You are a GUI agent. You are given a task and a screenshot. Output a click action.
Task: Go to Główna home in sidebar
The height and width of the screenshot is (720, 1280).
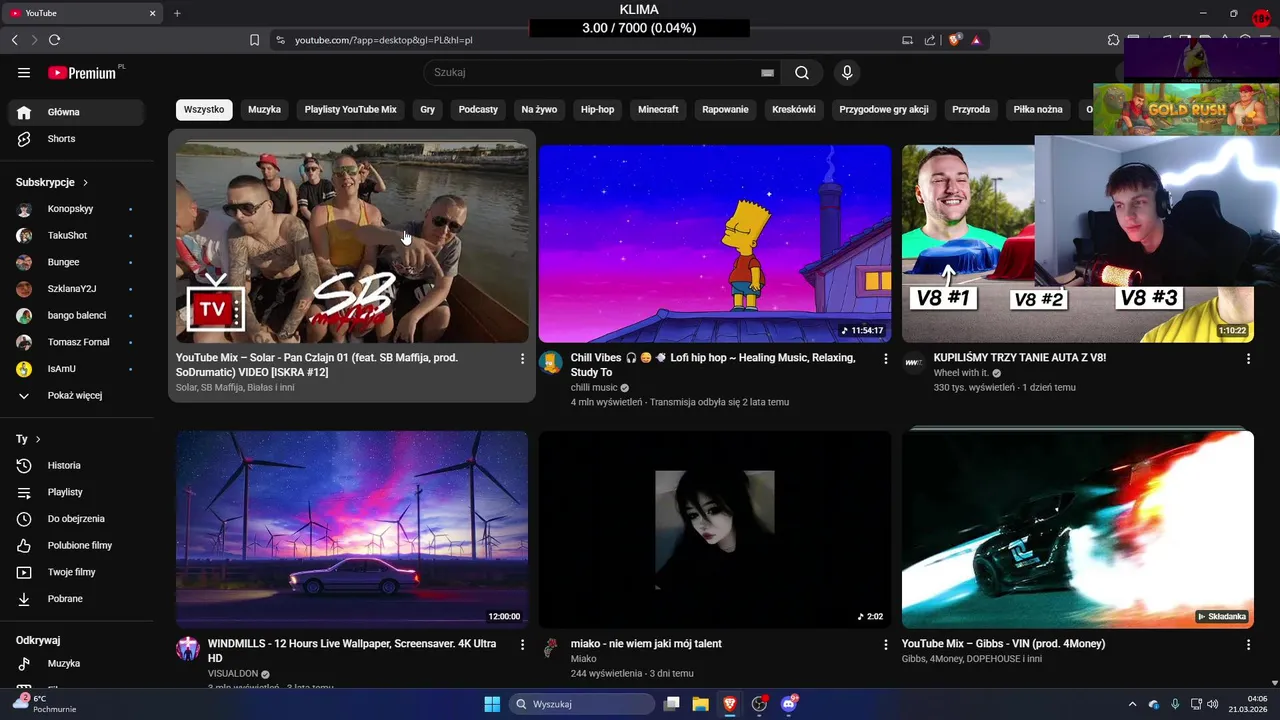pyautogui.click(x=76, y=112)
